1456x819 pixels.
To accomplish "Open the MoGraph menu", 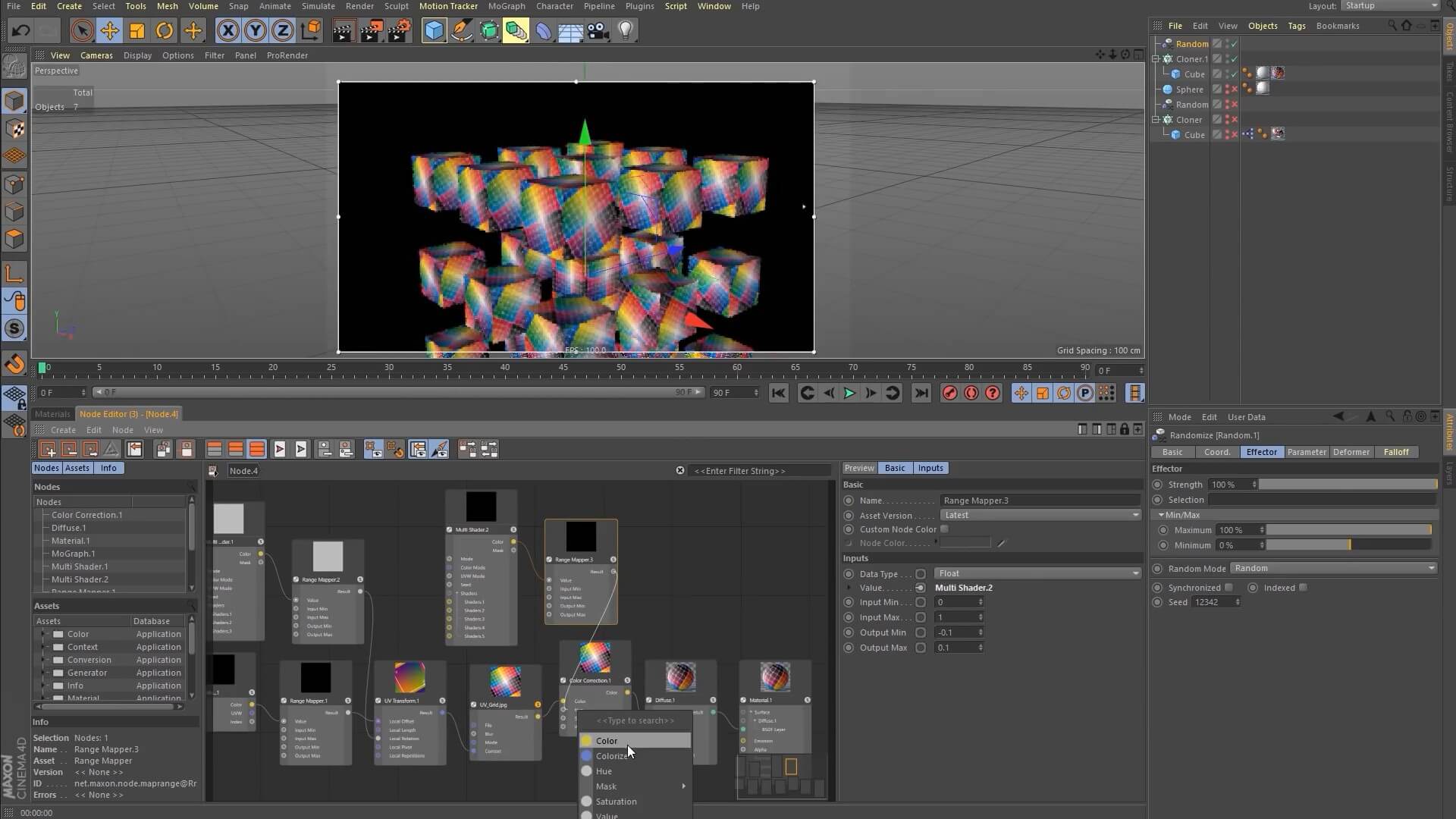I will 506,6.
